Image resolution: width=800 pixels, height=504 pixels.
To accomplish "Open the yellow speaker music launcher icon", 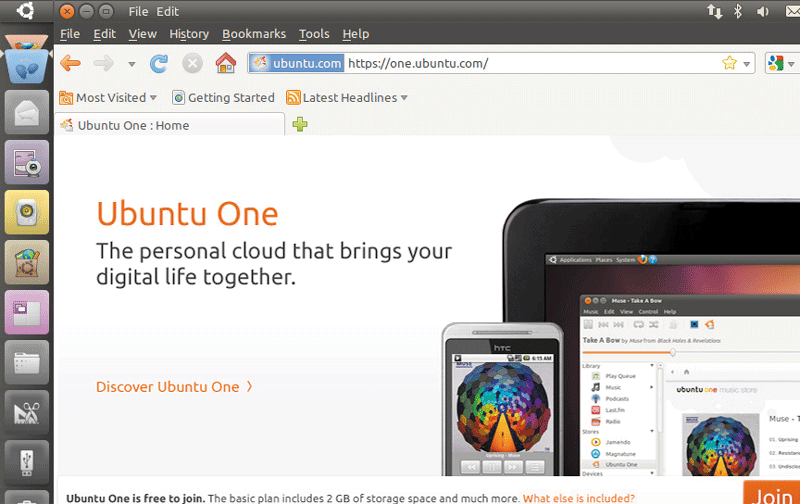I will (27, 212).
